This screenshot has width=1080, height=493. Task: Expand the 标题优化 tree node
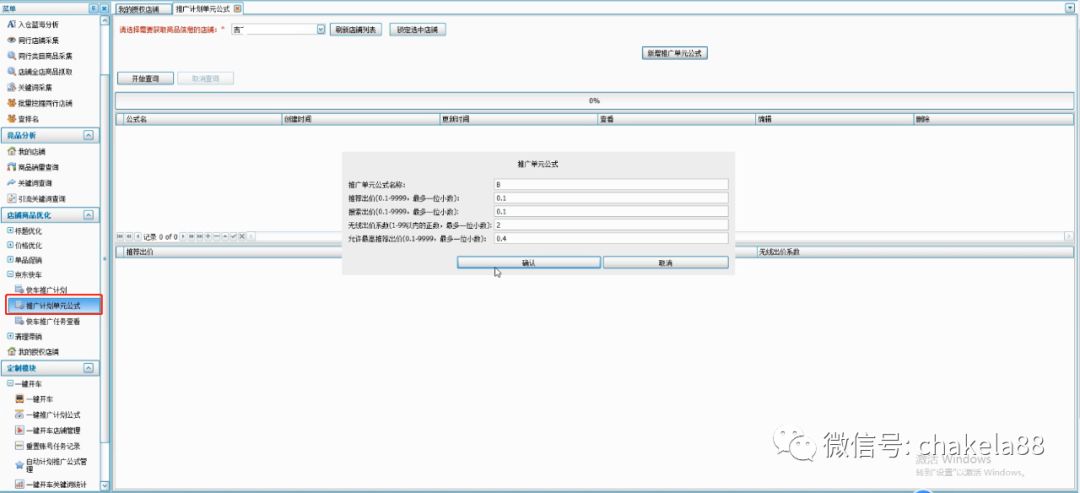coord(10,231)
